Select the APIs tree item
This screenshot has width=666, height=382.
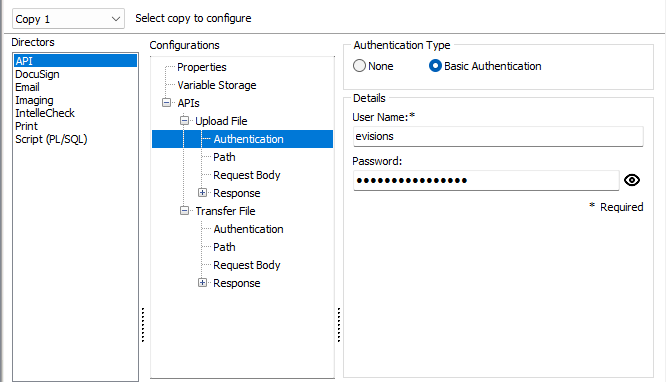pyautogui.click(x=189, y=103)
